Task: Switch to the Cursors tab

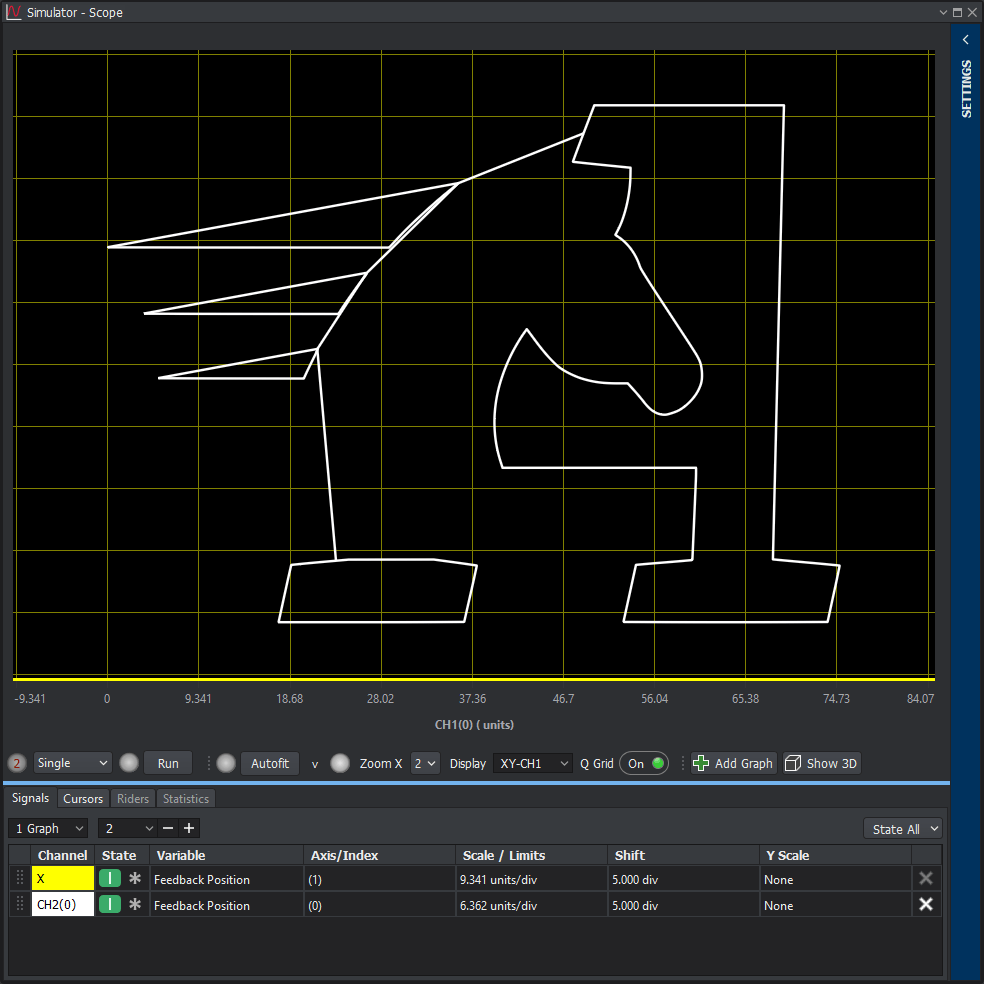Action: pos(82,798)
